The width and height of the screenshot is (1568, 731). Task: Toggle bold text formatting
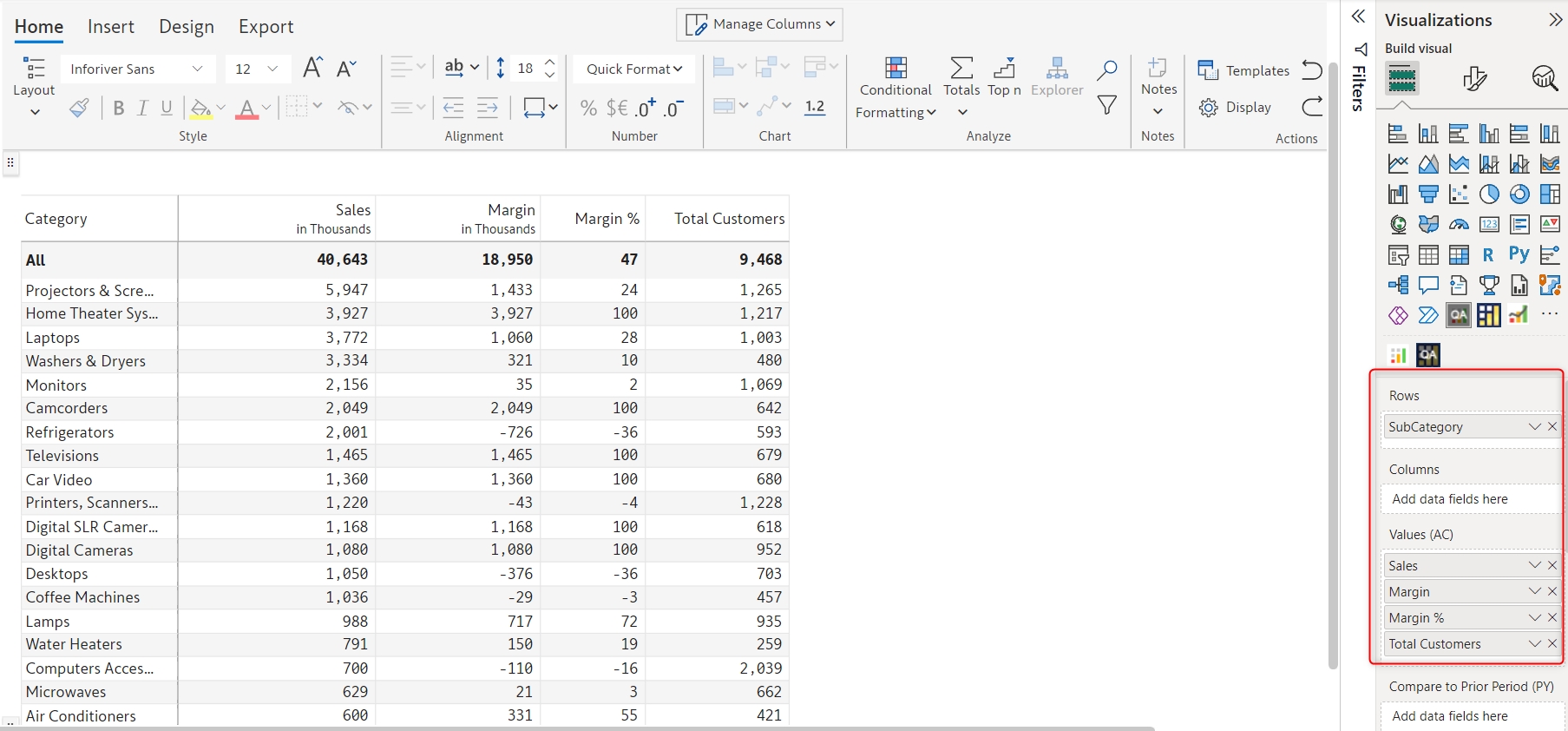(x=119, y=108)
